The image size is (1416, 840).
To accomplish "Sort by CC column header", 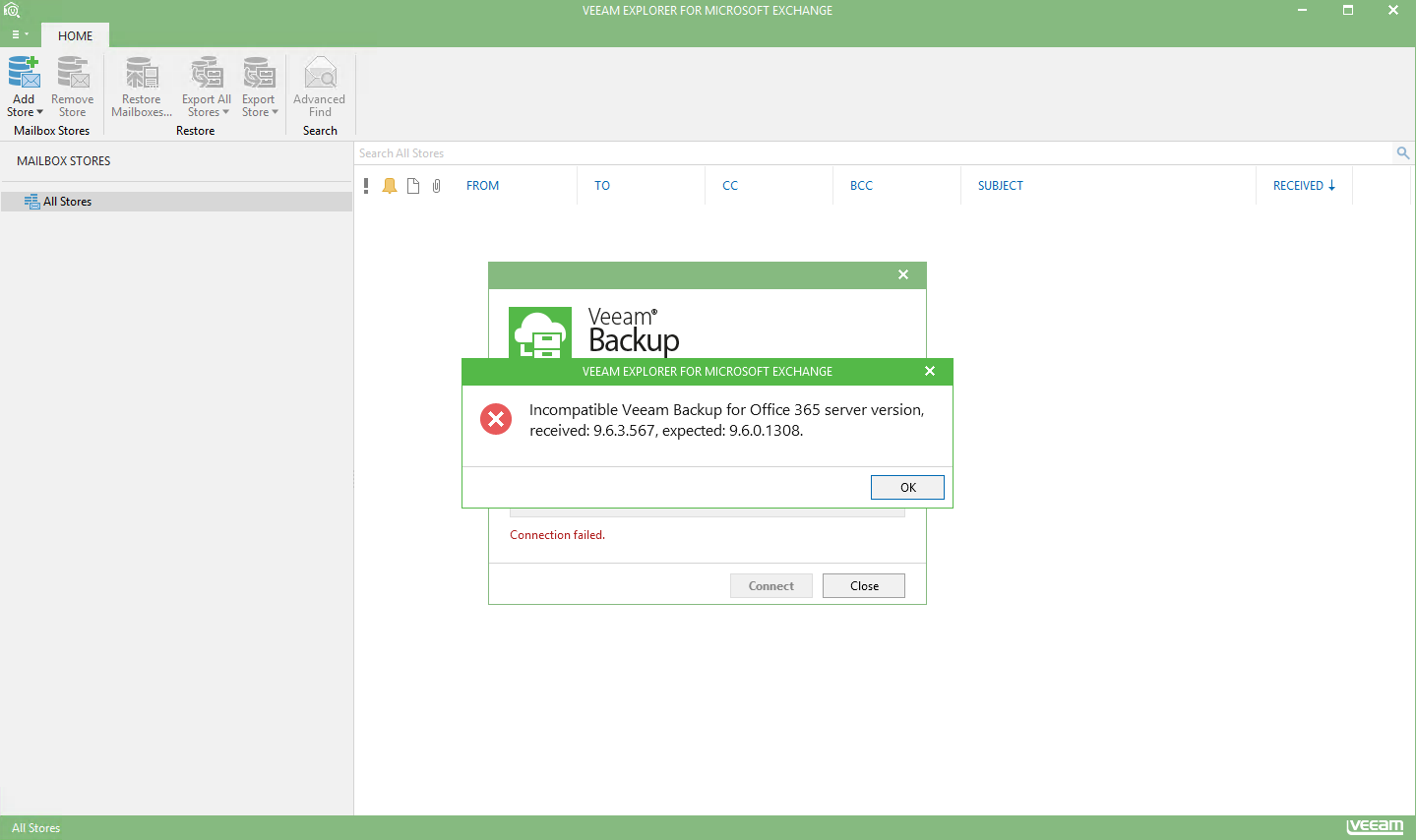I will click(x=730, y=186).
